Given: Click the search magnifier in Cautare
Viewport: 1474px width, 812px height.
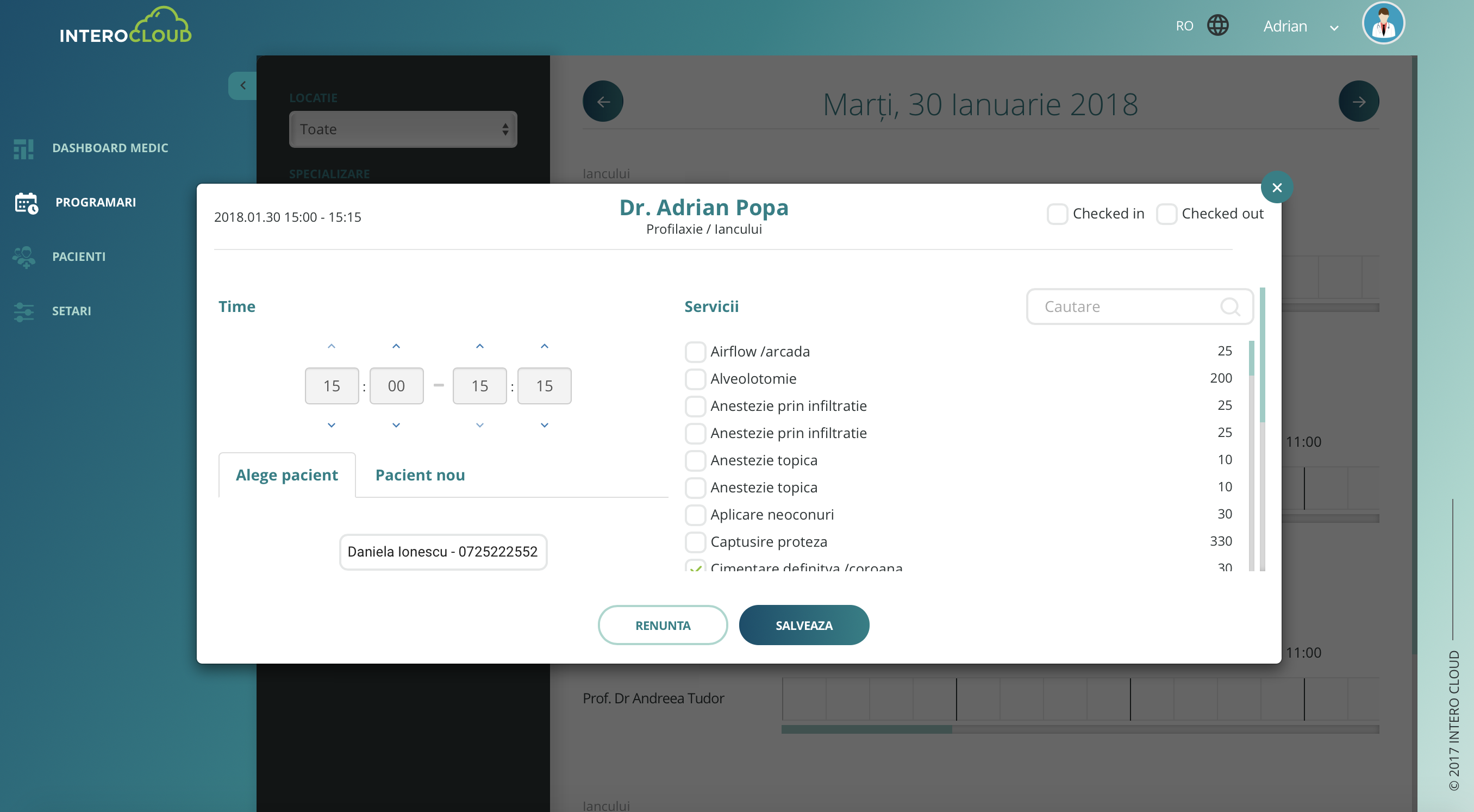Looking at the screenshot, I should tap(1229, 307).
